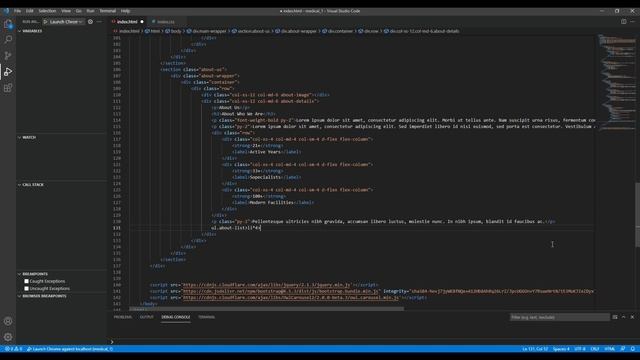Click Launch Chrome against localhost in status bar
The image size is (640, 360).
(70, 349)
